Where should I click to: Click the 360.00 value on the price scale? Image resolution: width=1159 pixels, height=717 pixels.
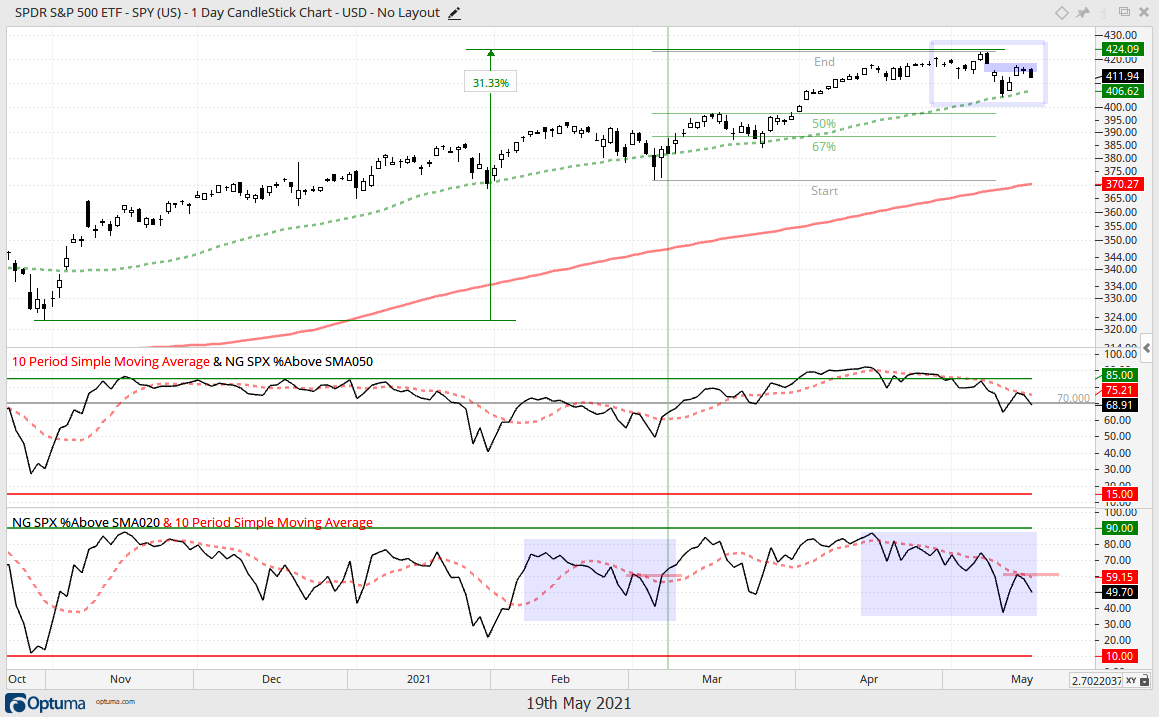pos(1121,212)
